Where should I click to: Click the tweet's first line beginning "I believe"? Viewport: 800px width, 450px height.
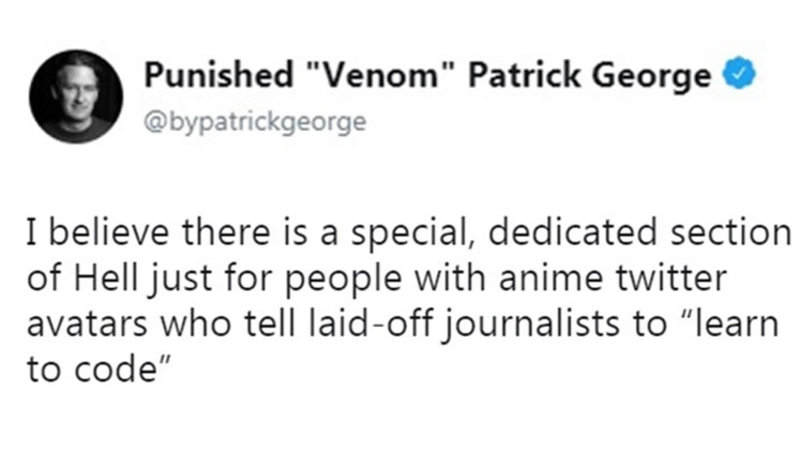(409, 233)
